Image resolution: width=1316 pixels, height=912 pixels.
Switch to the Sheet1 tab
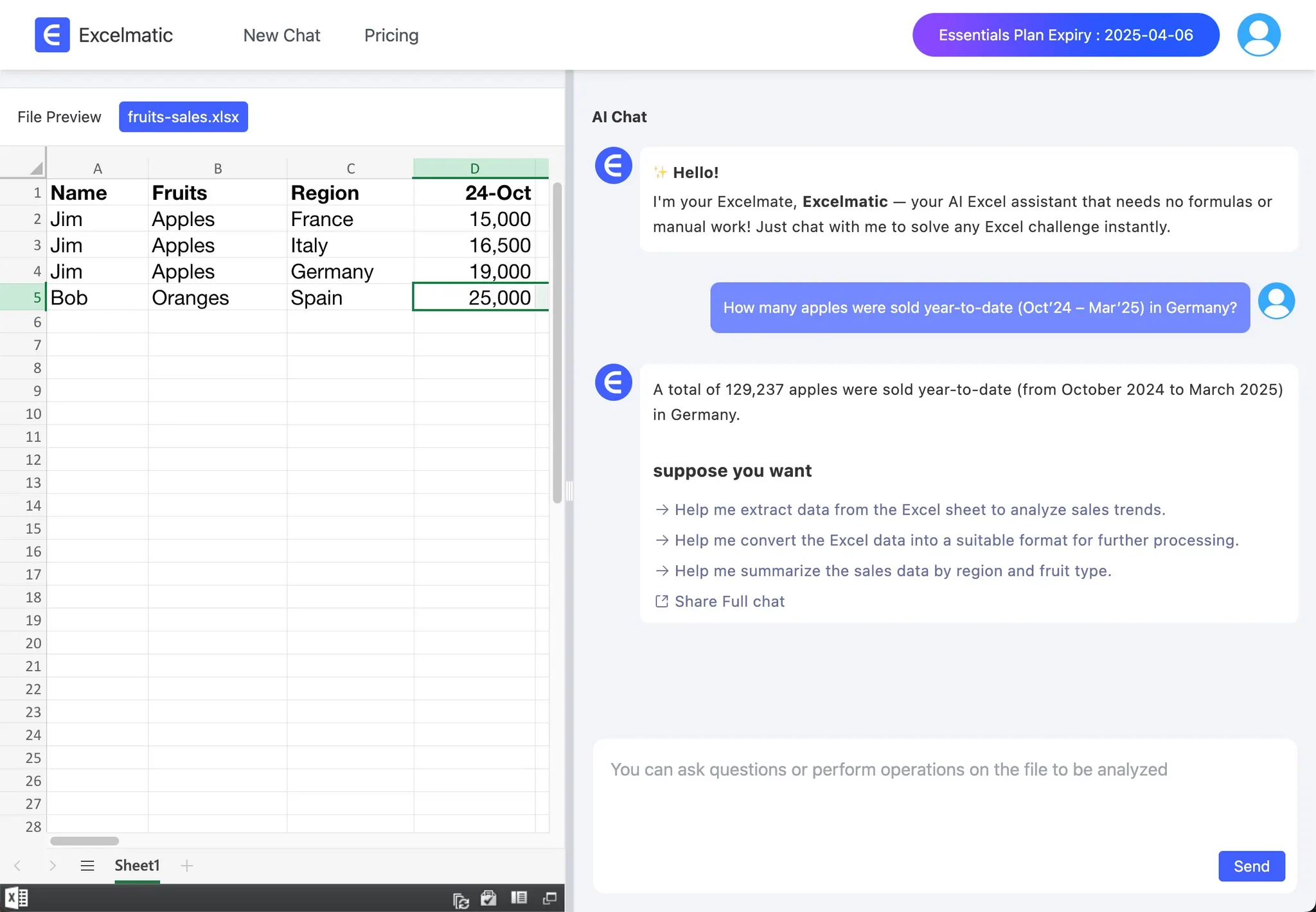click(137, 865)
